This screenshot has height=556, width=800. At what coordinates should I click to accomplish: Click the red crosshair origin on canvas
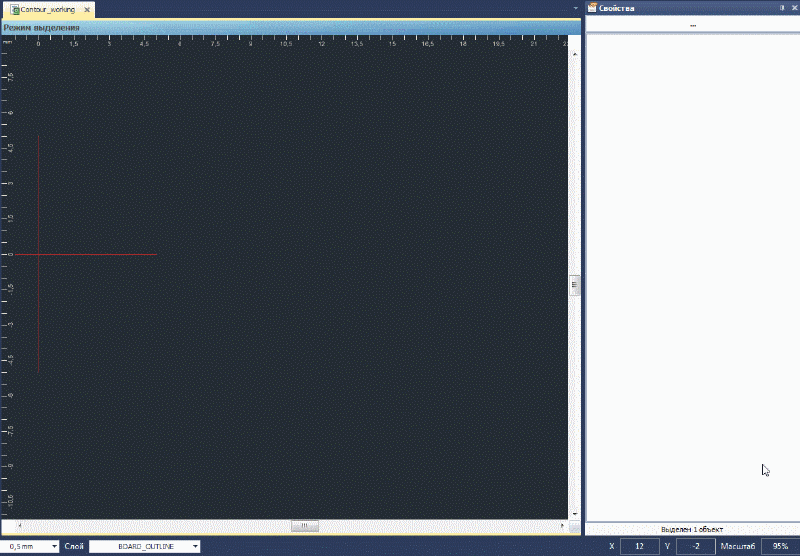click(x=38, y=254)
